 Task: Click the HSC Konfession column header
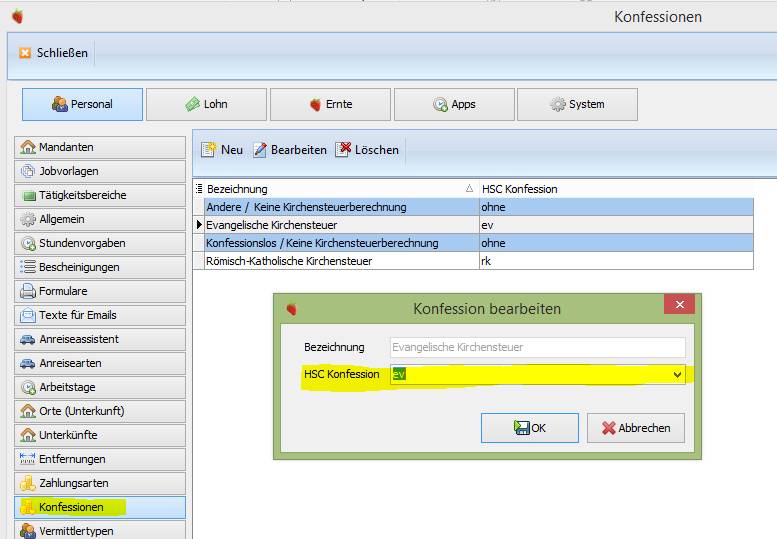[616, 189]
